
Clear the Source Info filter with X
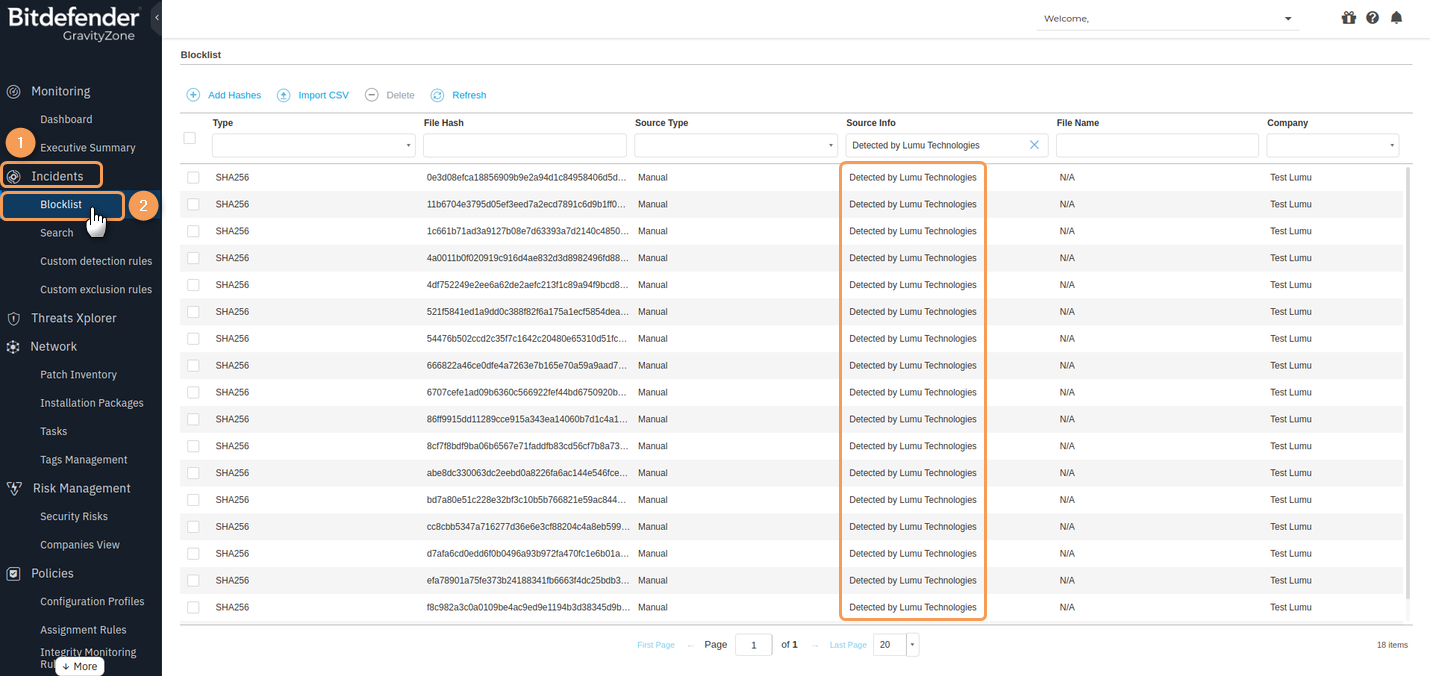(x=1034, y=145)
